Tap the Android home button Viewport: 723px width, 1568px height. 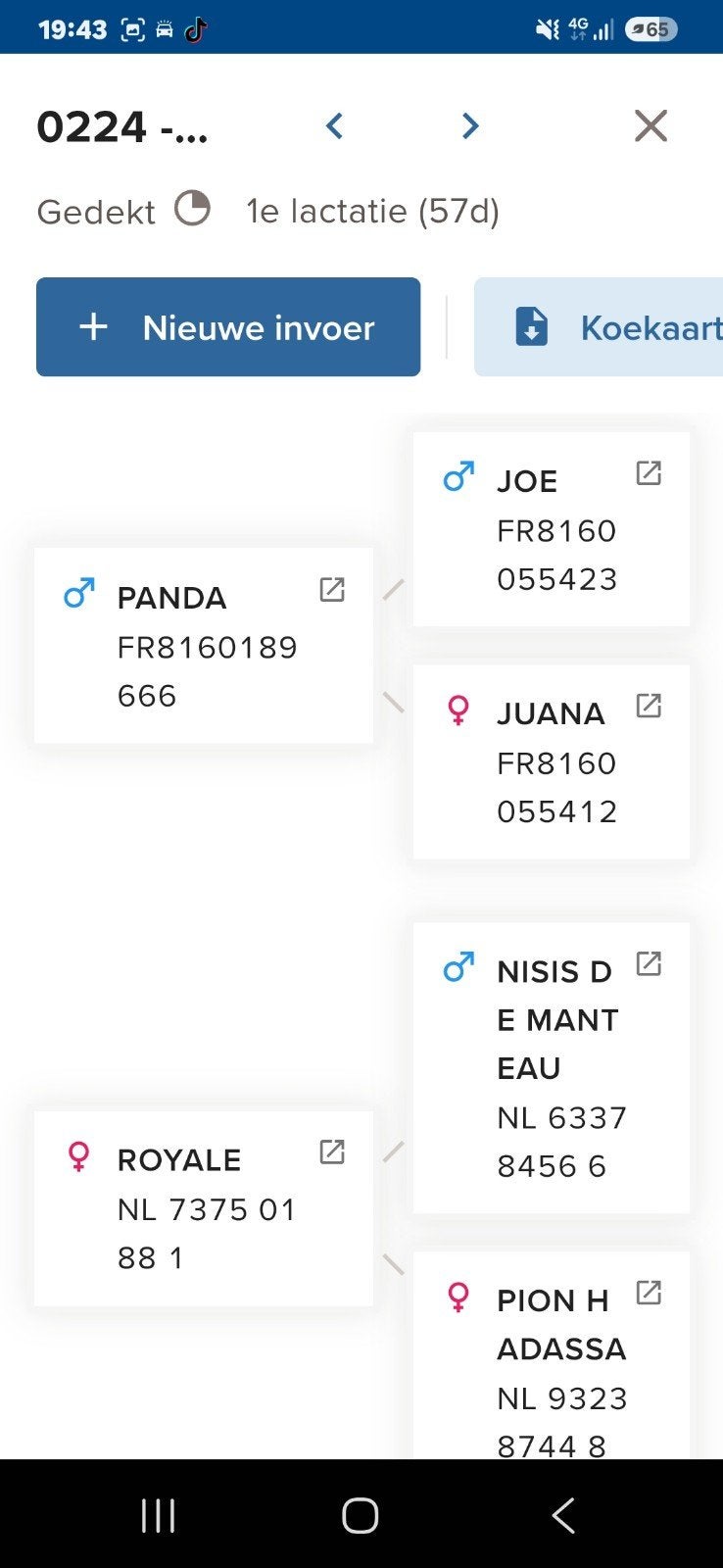click(x=361, y=1516)
